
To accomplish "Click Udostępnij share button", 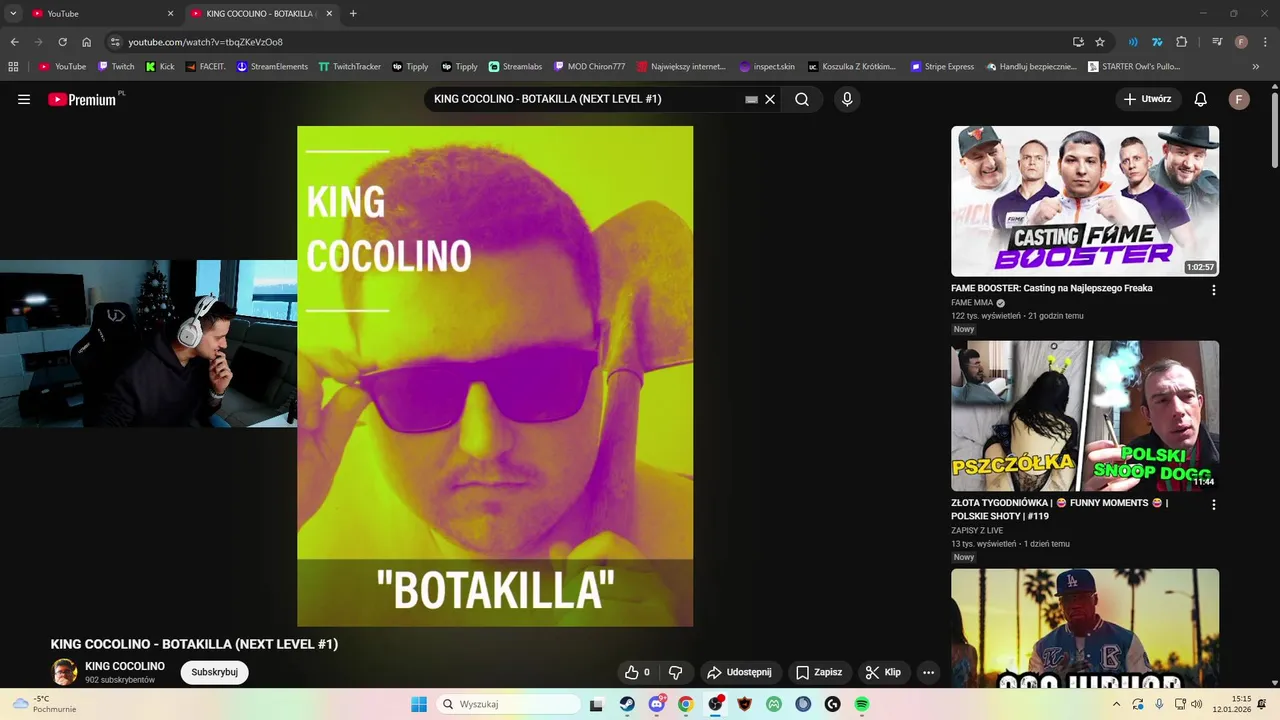I will [x=739, y=672].
